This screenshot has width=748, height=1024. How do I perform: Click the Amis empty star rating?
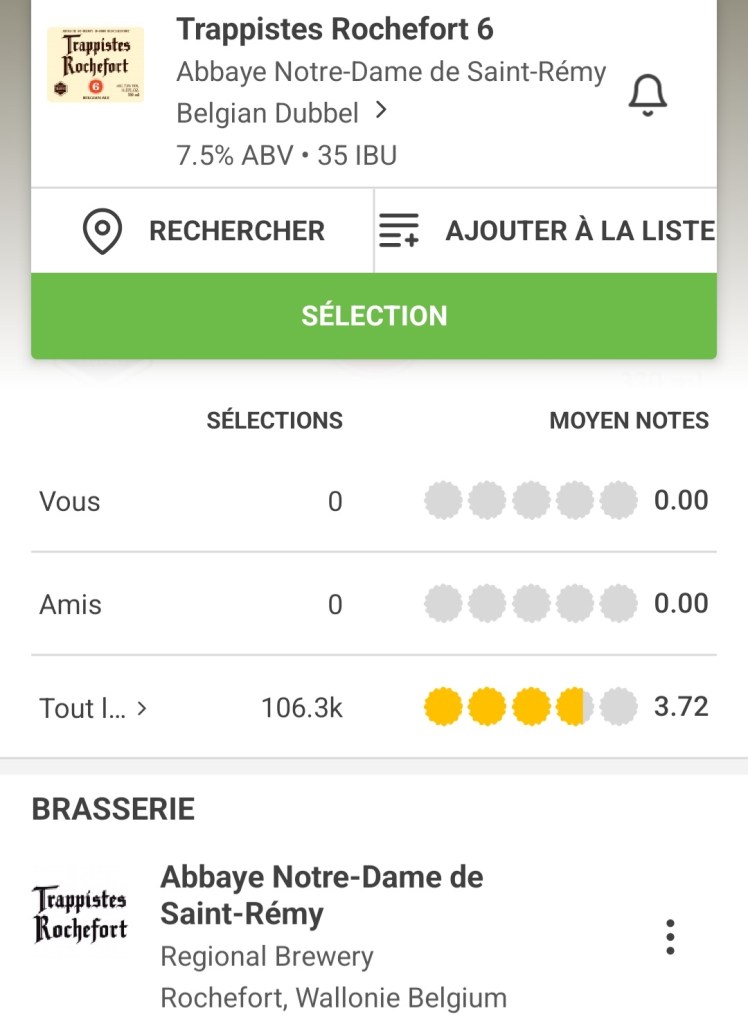click(x=530, y=604)
